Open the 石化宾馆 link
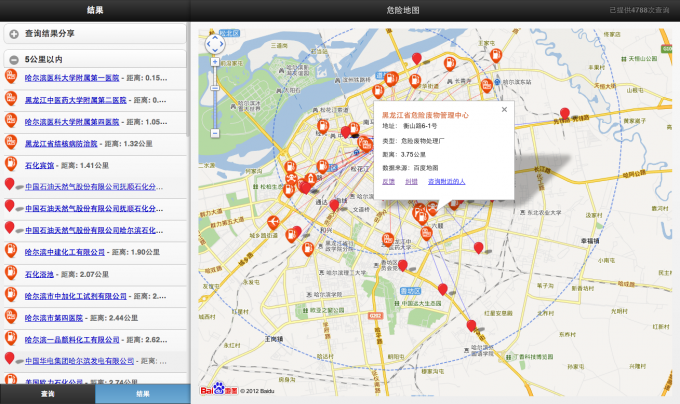Image resolution: width=680 pixels, height=404 pixels. 39,165
